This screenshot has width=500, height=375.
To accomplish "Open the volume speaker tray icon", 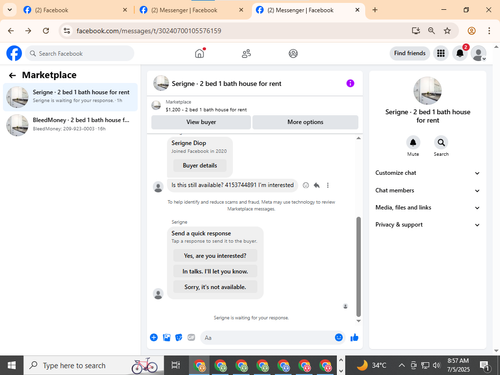I will (x=436, y=365).
